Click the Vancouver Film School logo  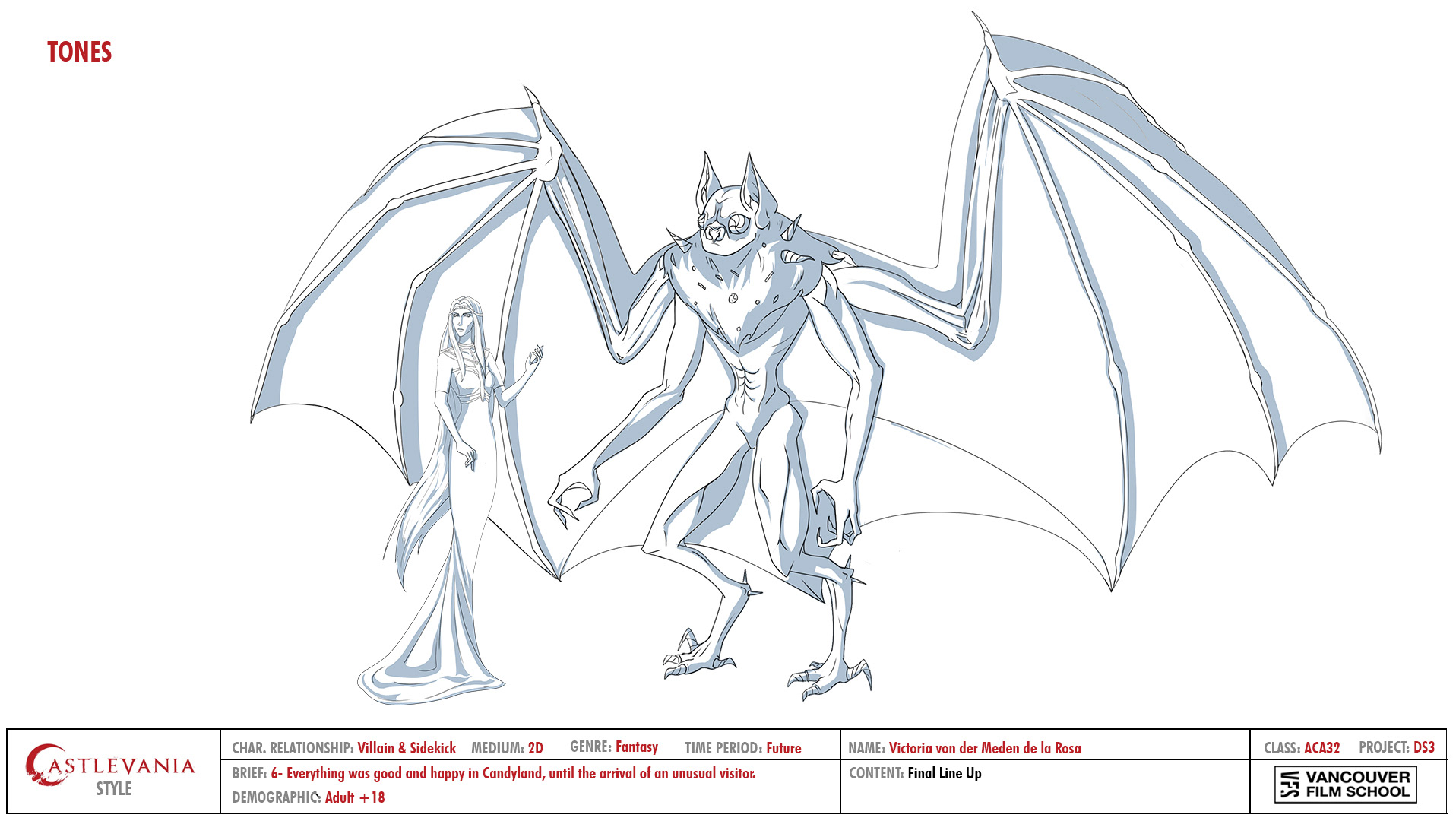pos(1345,785)
